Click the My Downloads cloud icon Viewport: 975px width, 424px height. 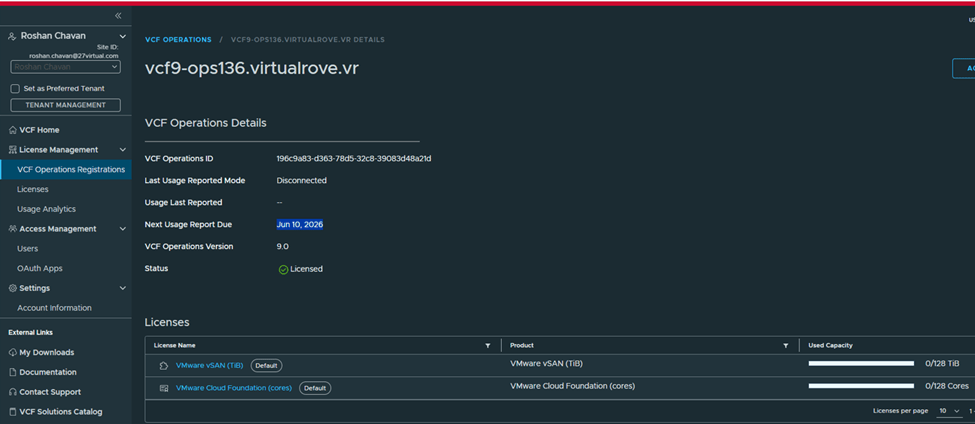coord(12,353)
